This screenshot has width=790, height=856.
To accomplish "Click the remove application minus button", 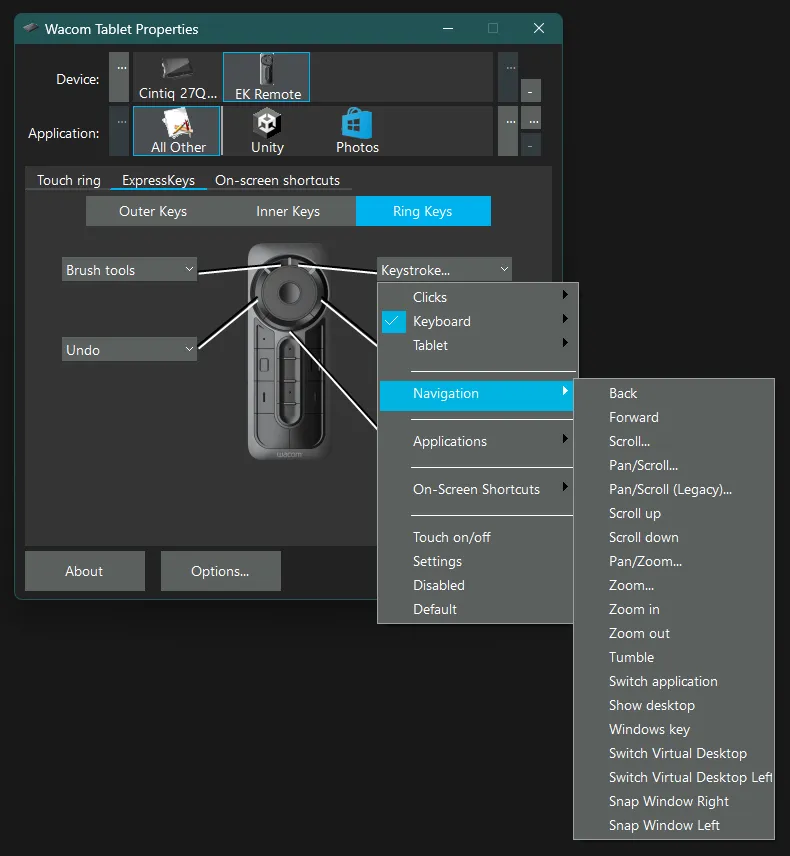I will tap(530, 146).
